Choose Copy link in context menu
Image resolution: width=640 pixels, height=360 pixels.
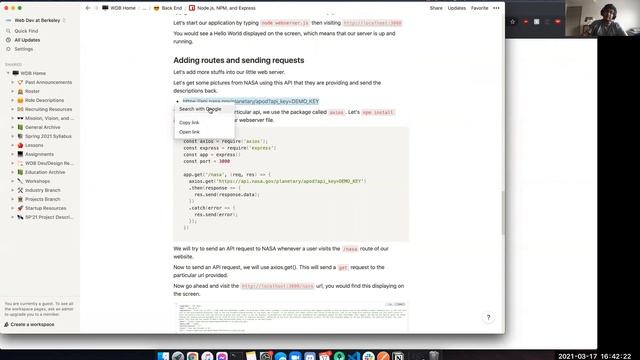204,122
